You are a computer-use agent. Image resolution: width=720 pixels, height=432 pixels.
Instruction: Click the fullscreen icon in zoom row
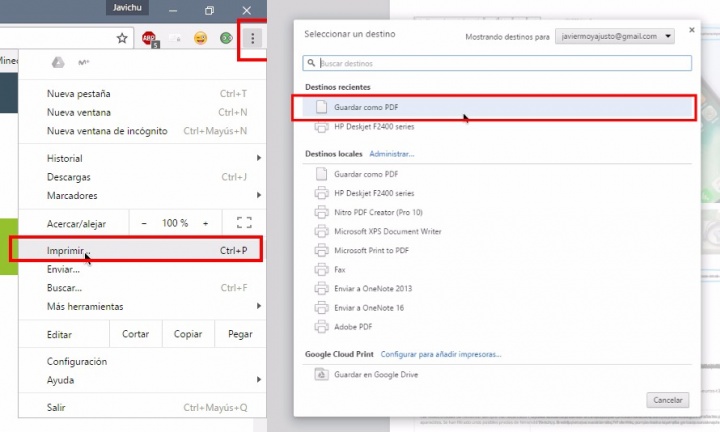point(244,223)
